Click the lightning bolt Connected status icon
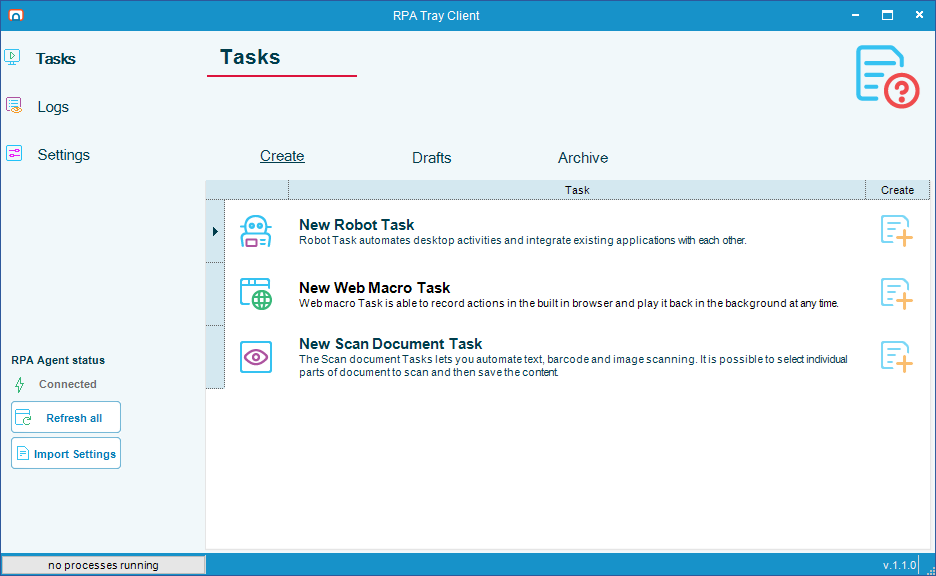 (20, 384)
